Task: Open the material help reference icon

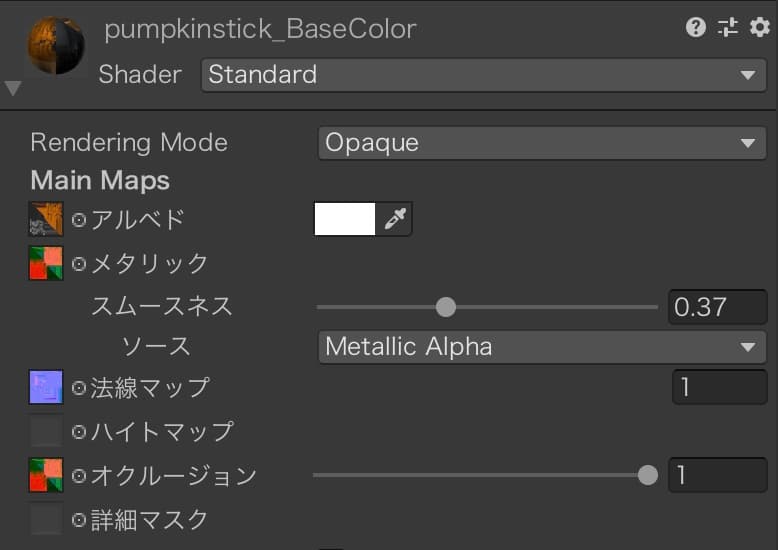Action: [x=696, y=28]
